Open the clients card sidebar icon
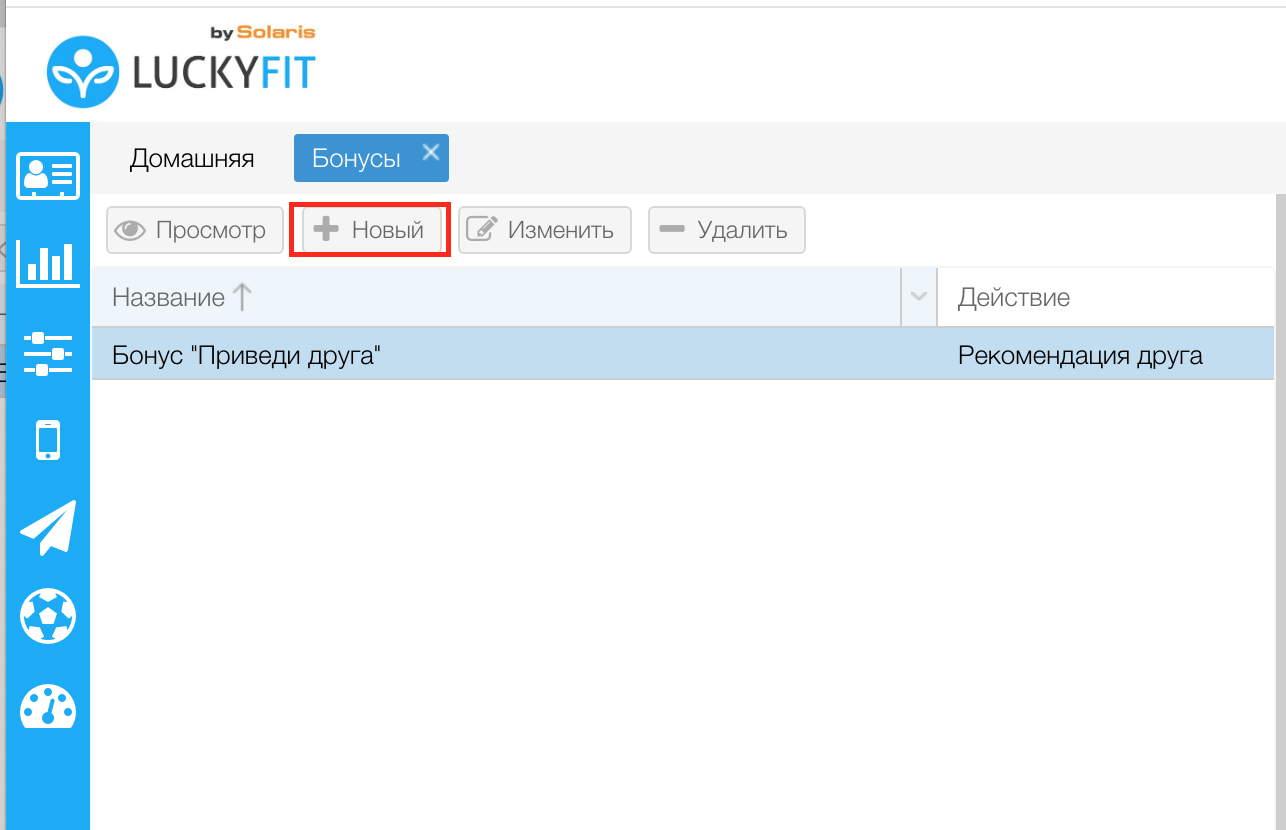1286x830 pixels. point(48,177)
